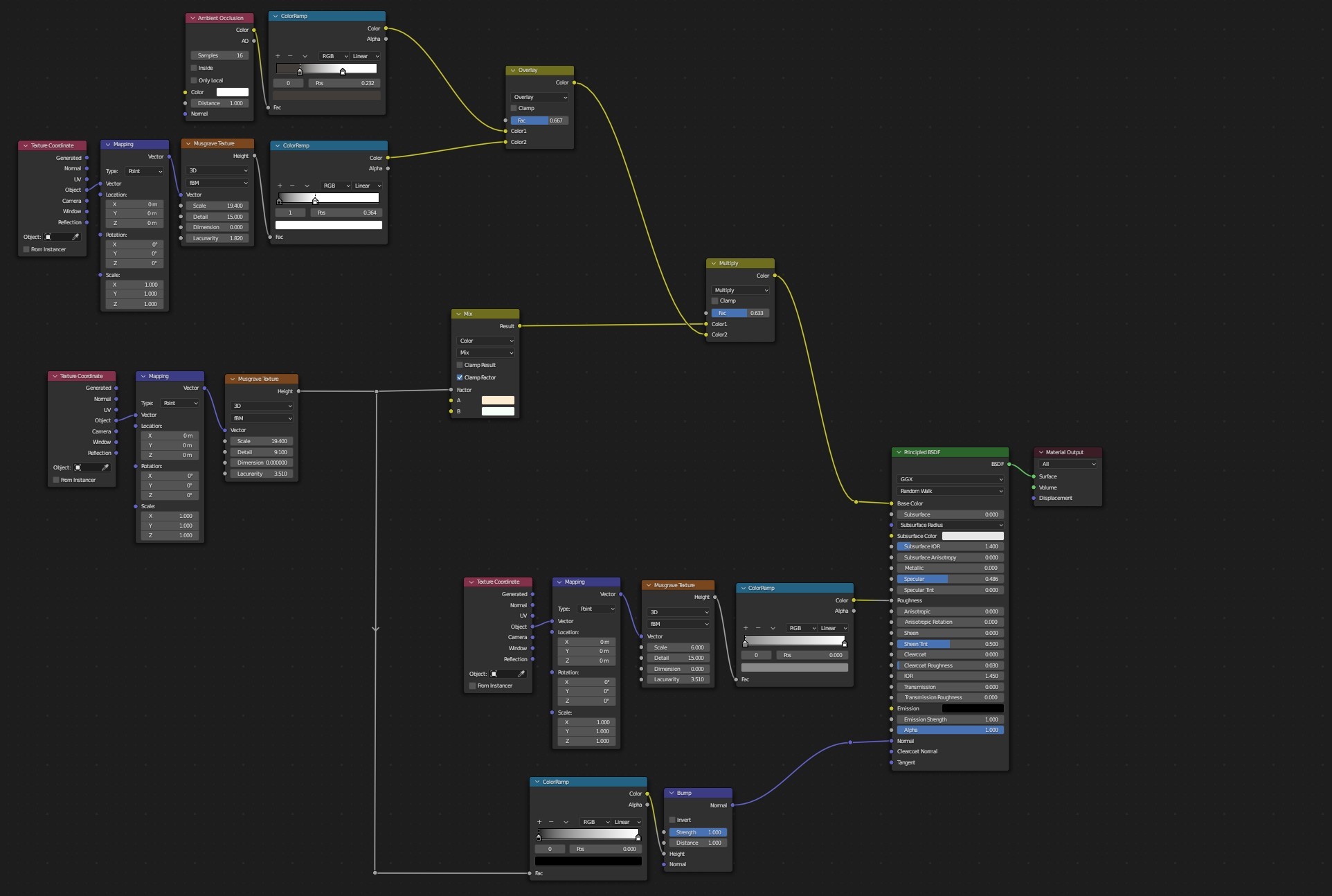Open Material Output target dropdown showing All

pos(1068,464)
